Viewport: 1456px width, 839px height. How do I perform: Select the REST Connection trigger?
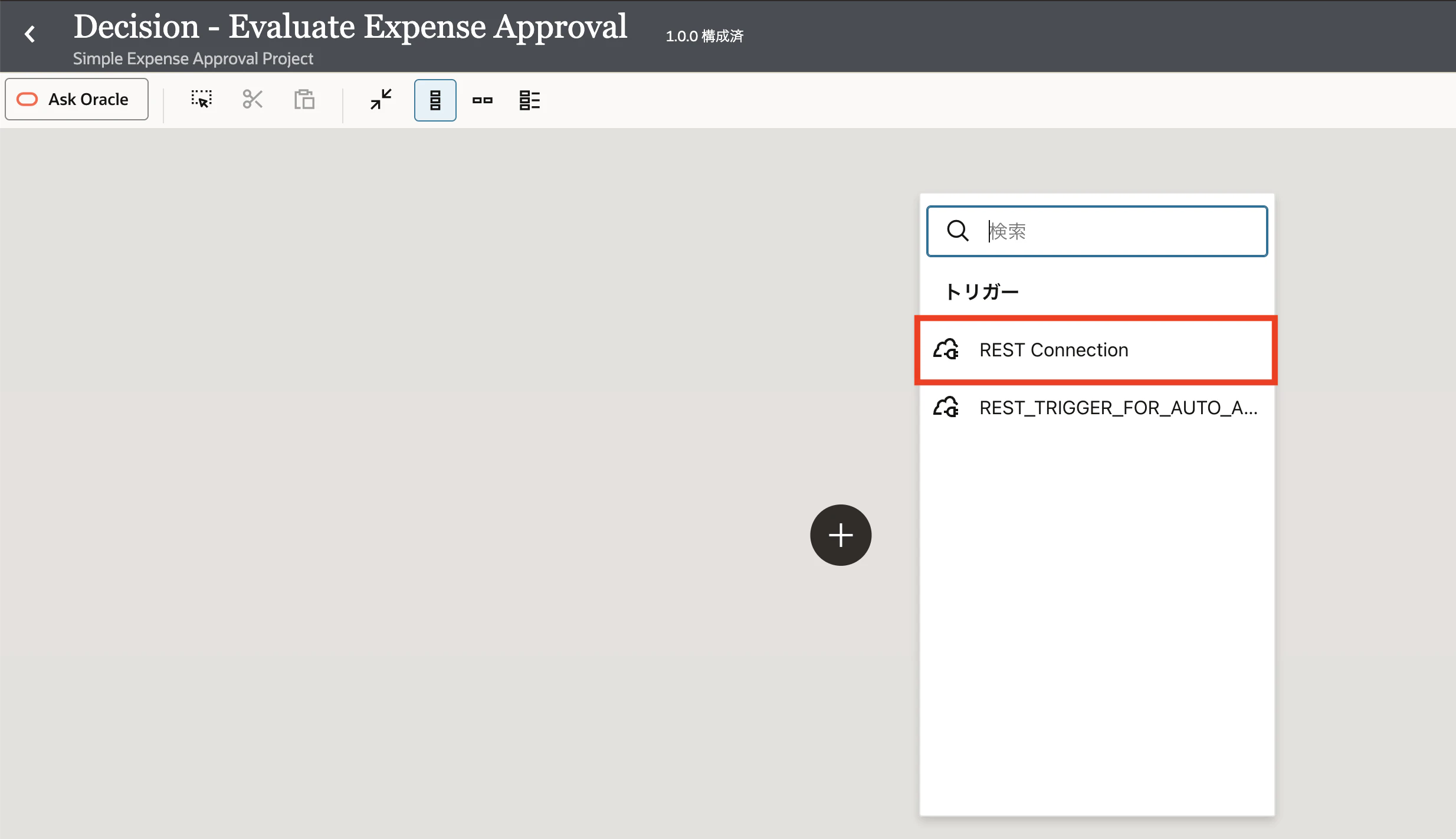1097,350
